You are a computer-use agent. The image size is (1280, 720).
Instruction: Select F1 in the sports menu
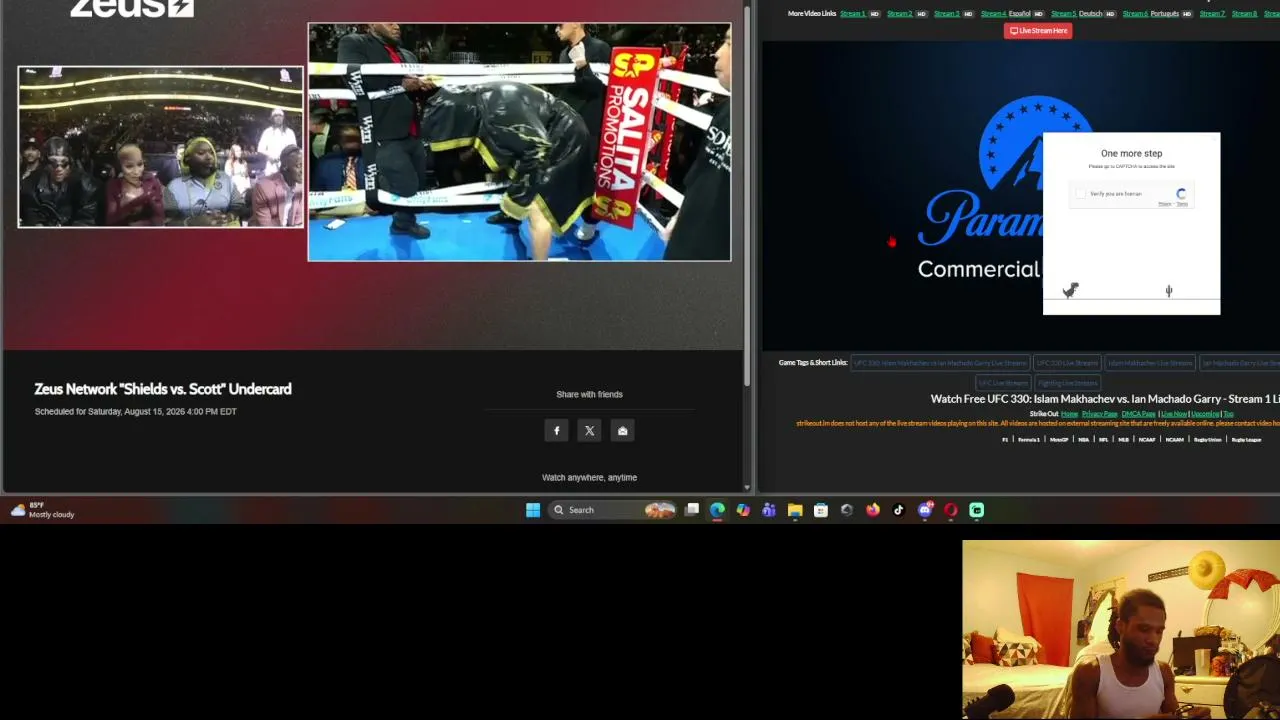pos(1006,440)
